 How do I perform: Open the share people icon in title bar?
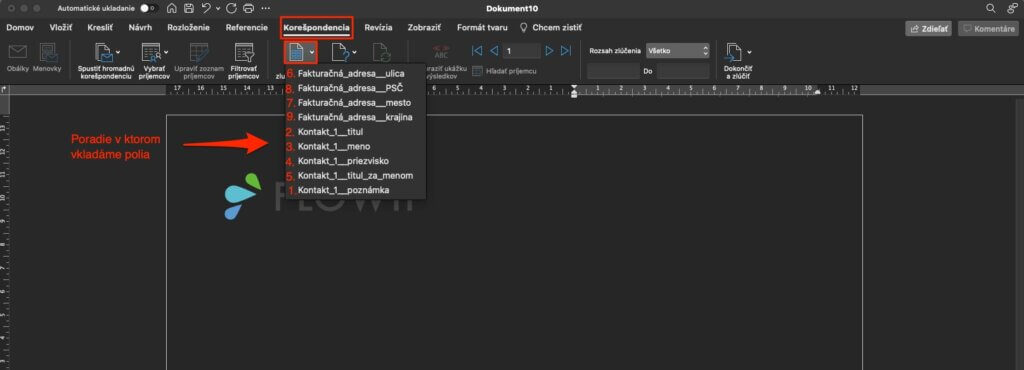[x=1012, y=8]
